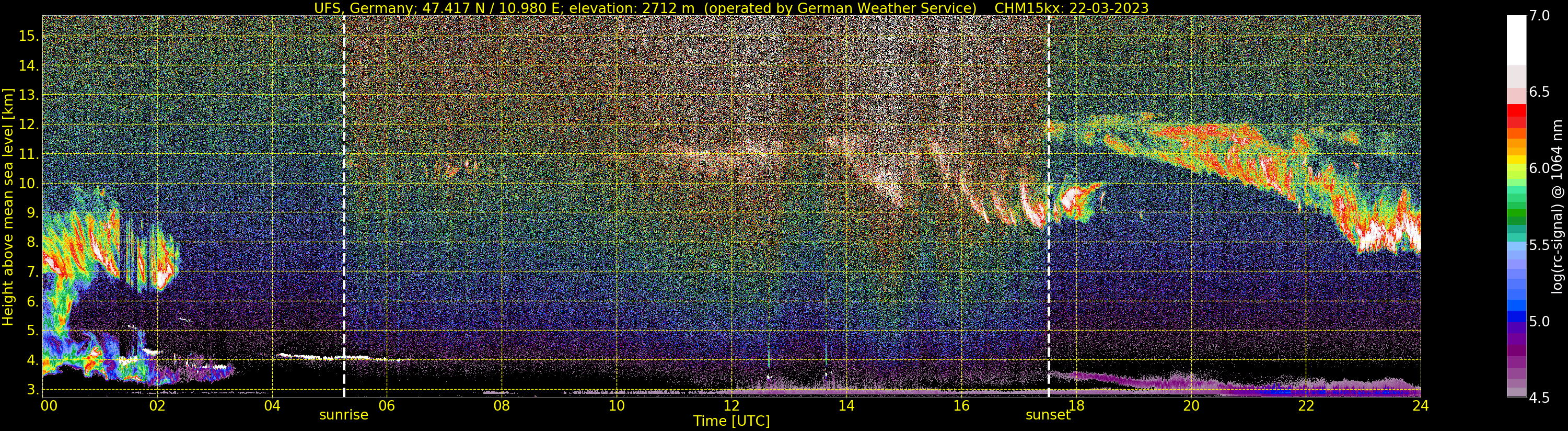Click the '13.' height axis tick label

(28, 95)
